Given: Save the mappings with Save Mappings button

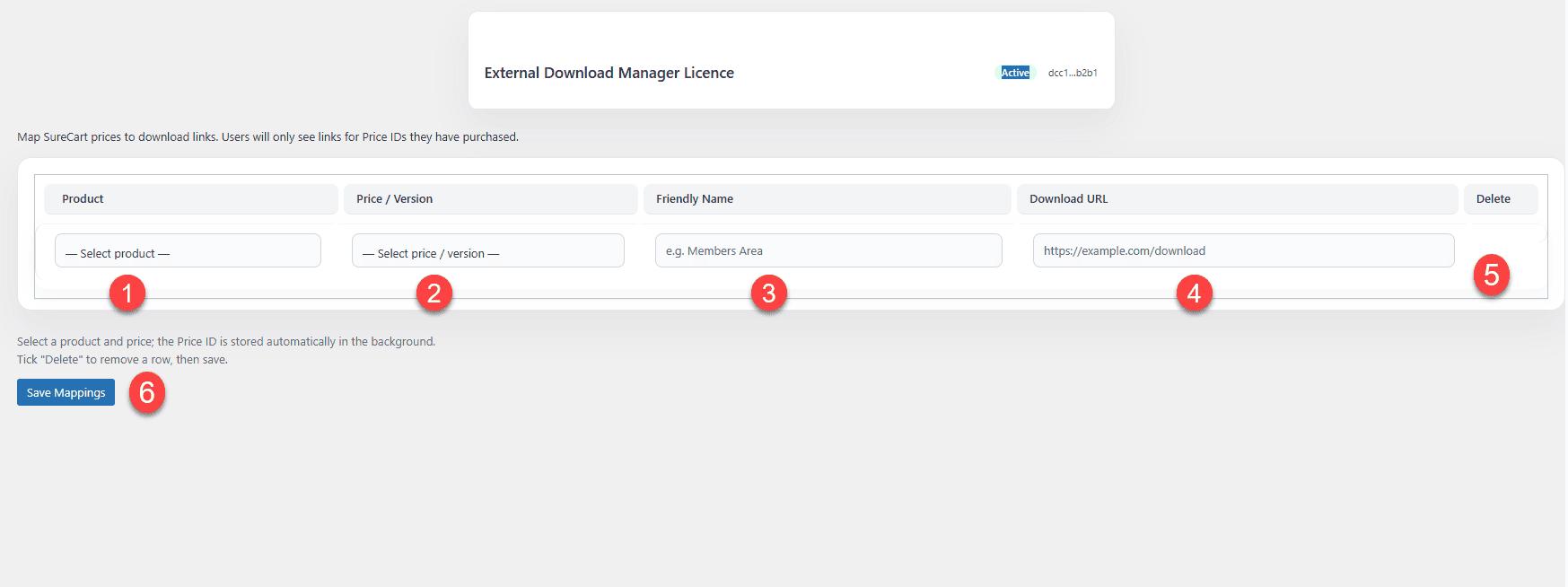Looking at the screenshot, I should point(66,392).
